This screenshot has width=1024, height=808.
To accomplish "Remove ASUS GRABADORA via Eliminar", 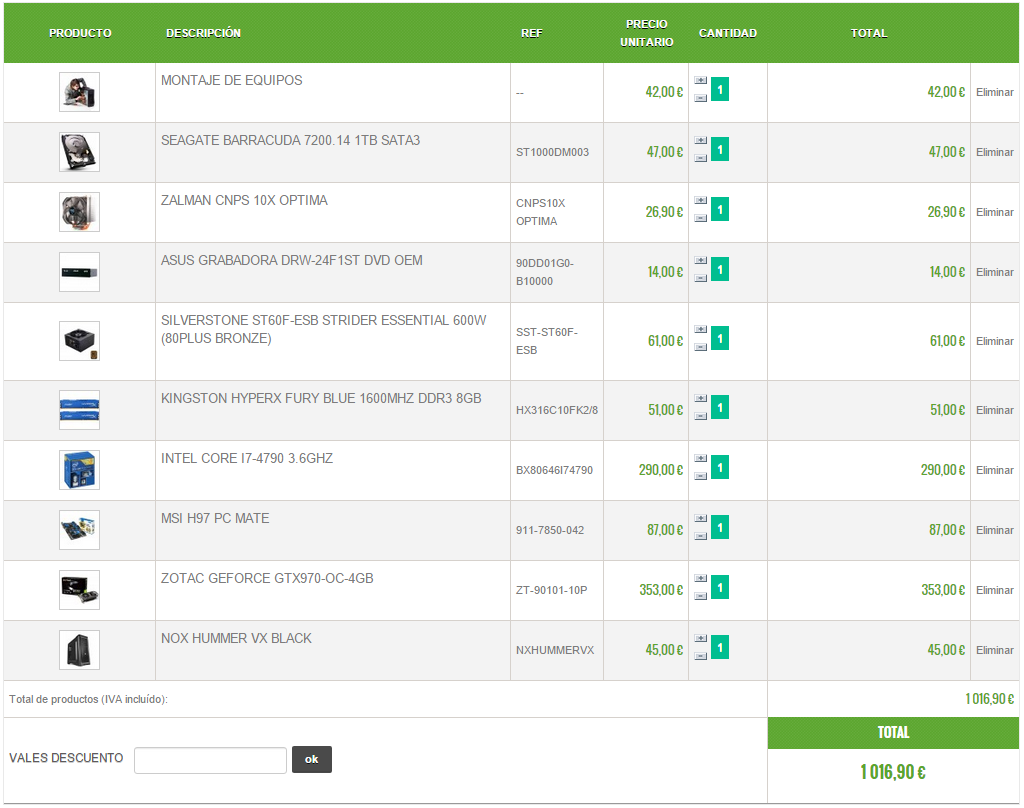I will click(995, 272).
